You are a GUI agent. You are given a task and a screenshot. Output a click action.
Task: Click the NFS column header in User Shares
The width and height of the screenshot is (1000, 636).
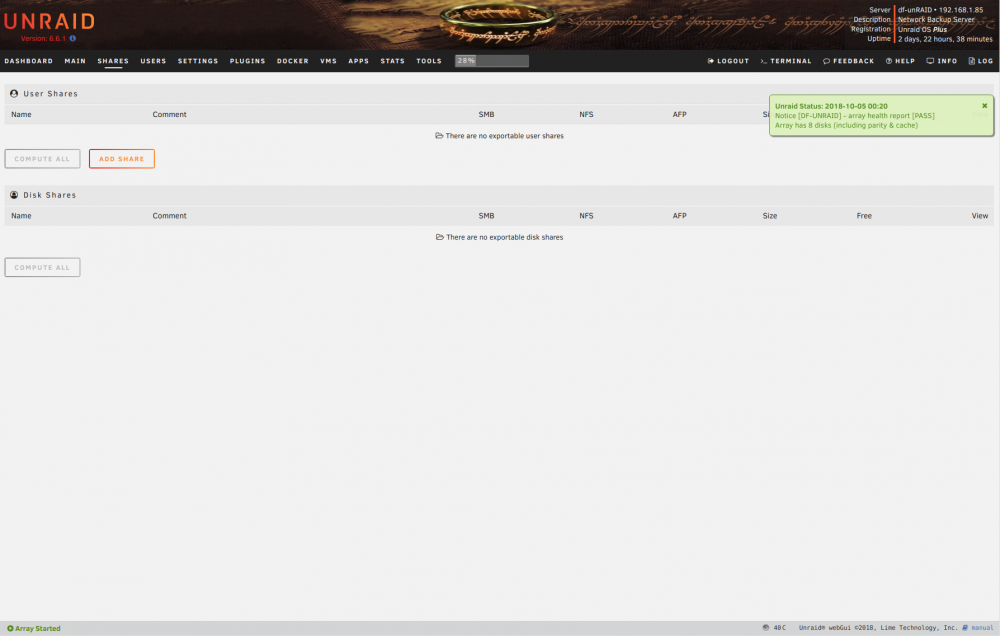click(x=586, y=115)
